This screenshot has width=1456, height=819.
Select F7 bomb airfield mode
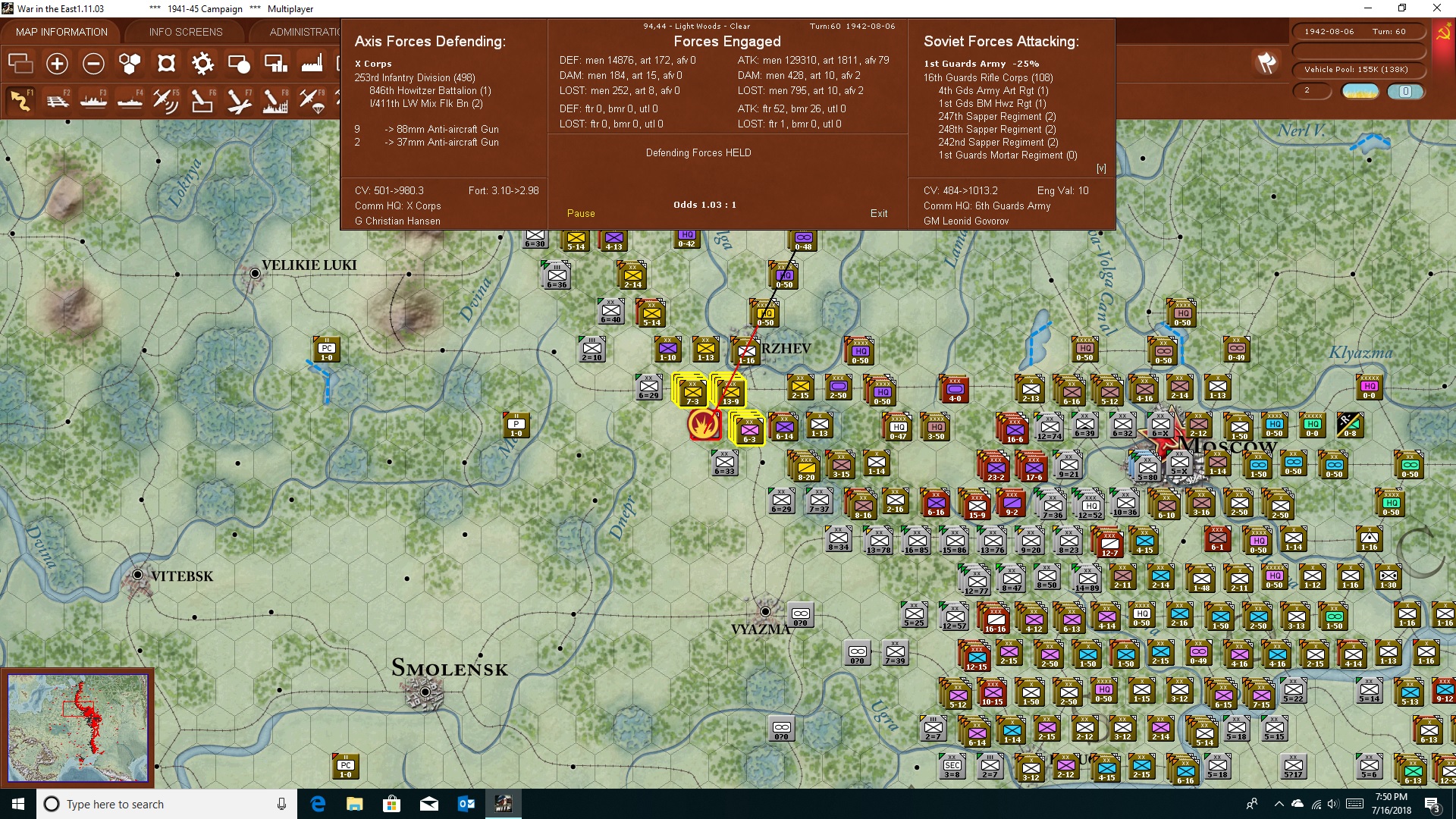[239, 100]
